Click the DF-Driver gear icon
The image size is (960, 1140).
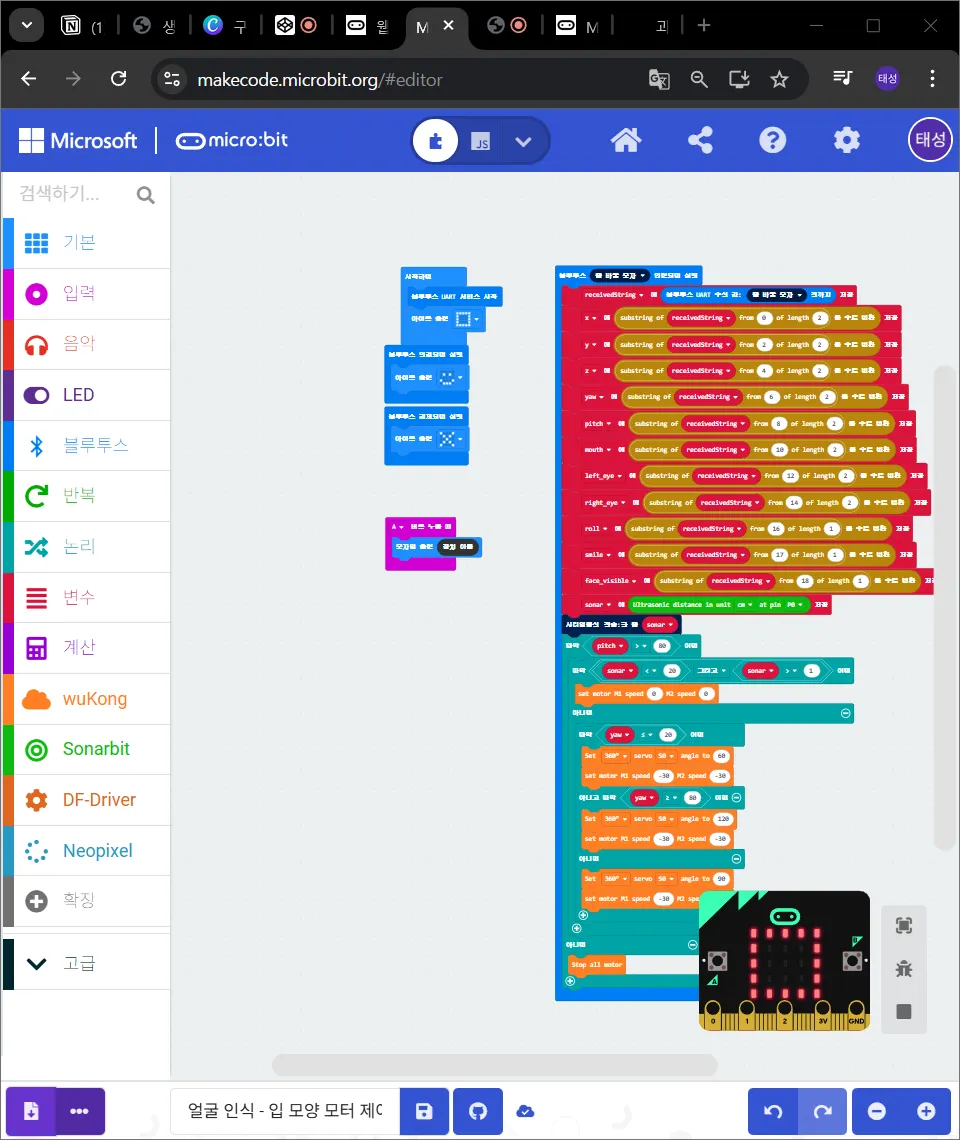[36, 800]
